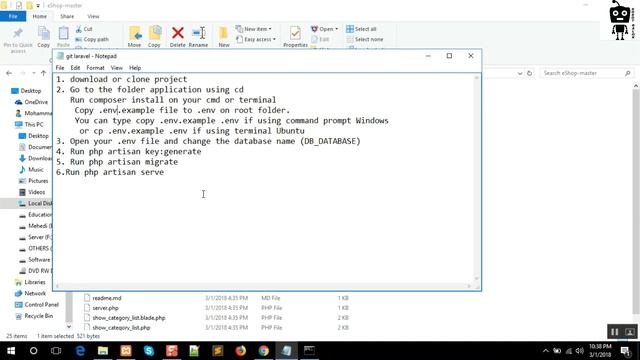Open the Explorer address bar history dropdown
The width and height of the screenshot is (640, 360).
(520, 73)
